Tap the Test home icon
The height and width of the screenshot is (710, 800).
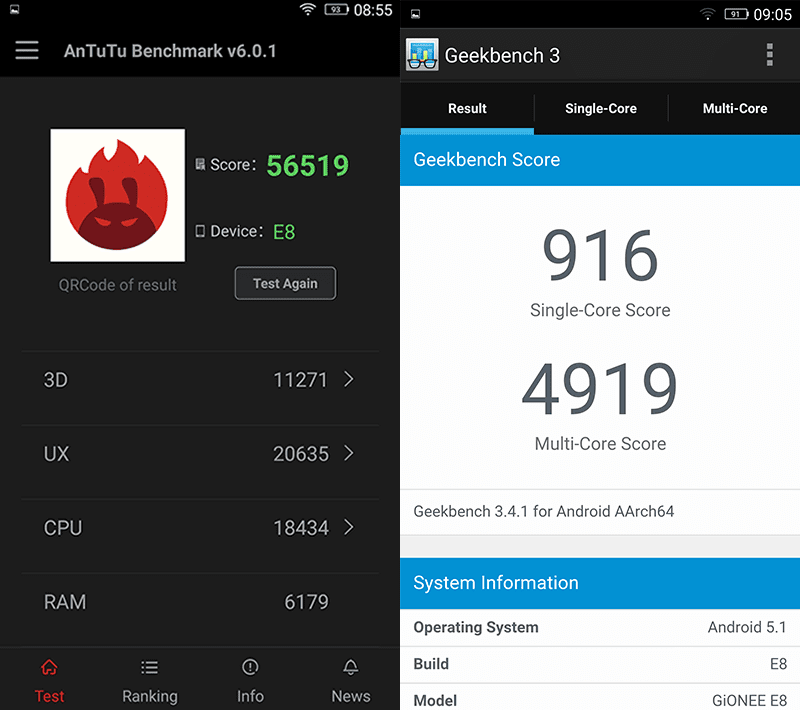(x=49, y=667)
